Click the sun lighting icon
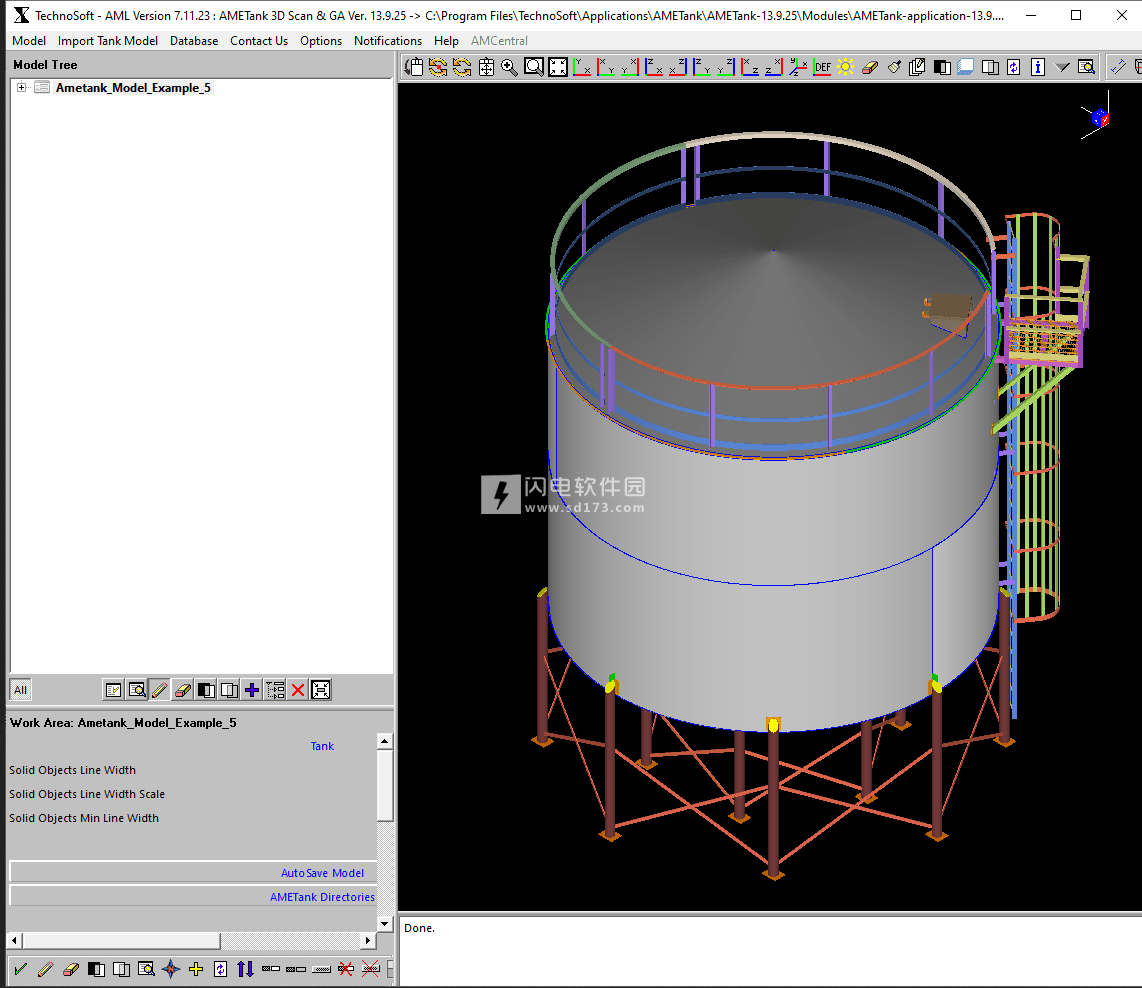1142x988 pixels. point(846,67)
